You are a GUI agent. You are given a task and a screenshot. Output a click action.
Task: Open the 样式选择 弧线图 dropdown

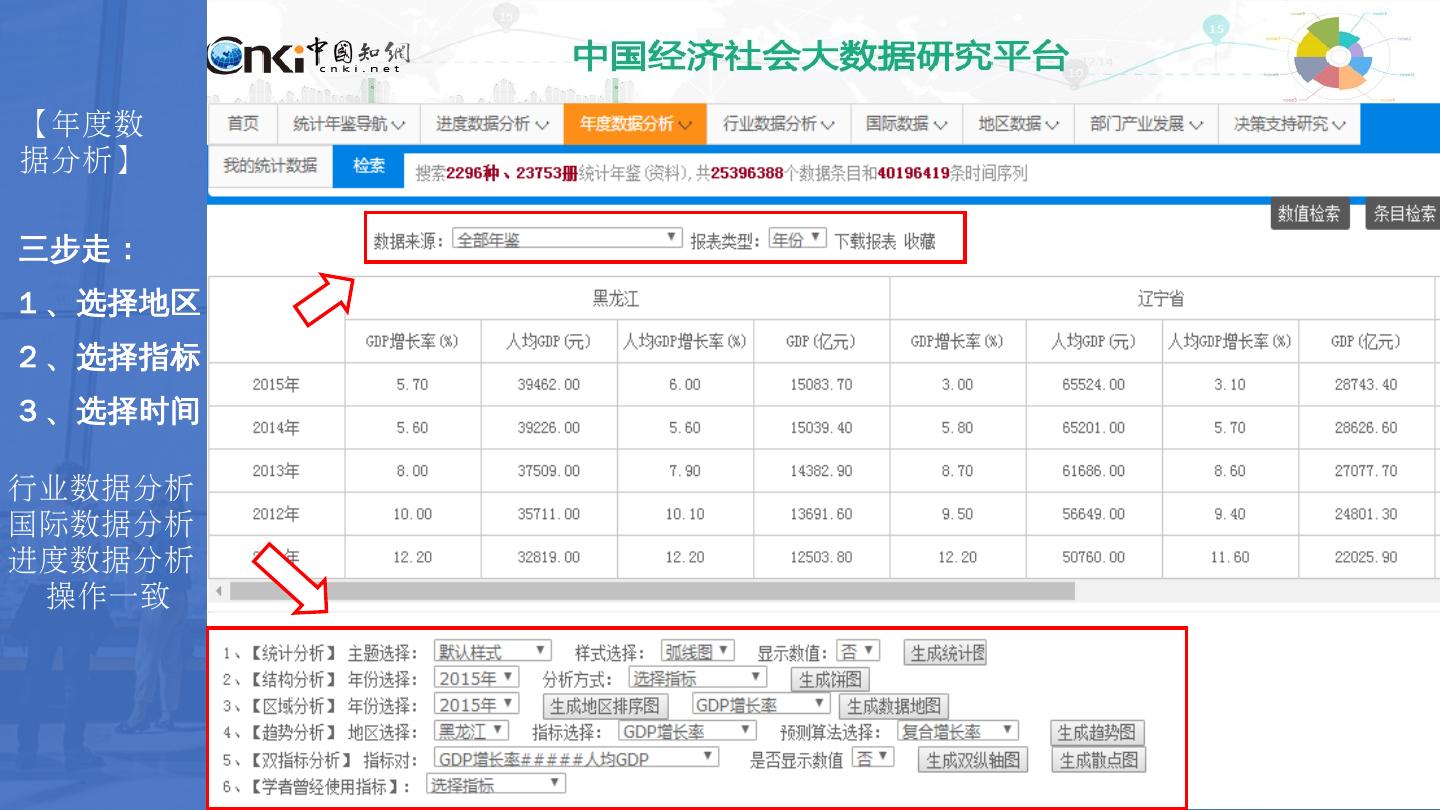[x=697, y=651]
